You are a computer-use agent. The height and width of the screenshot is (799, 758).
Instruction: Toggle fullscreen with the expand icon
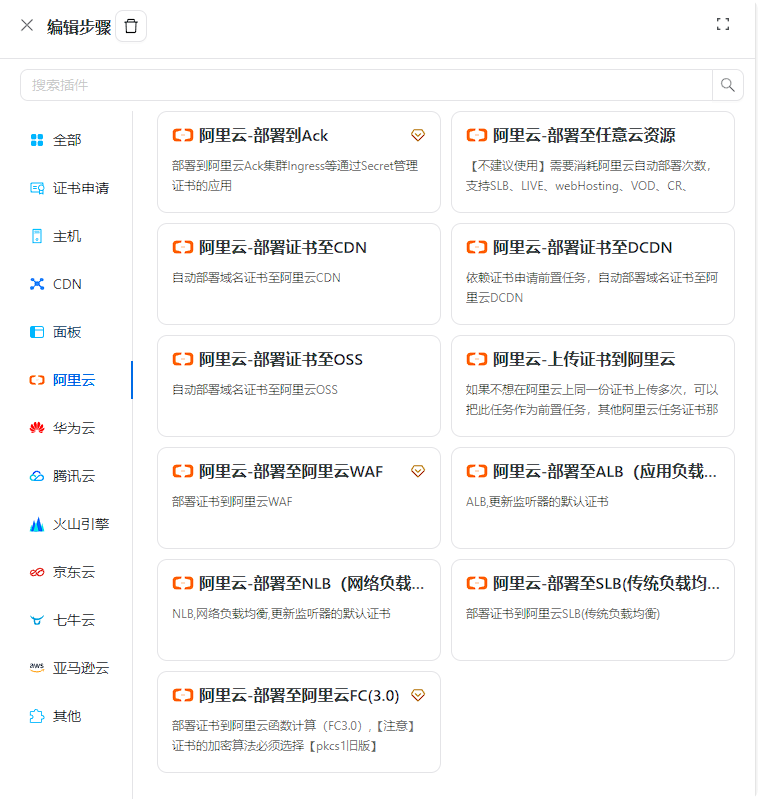722,24
